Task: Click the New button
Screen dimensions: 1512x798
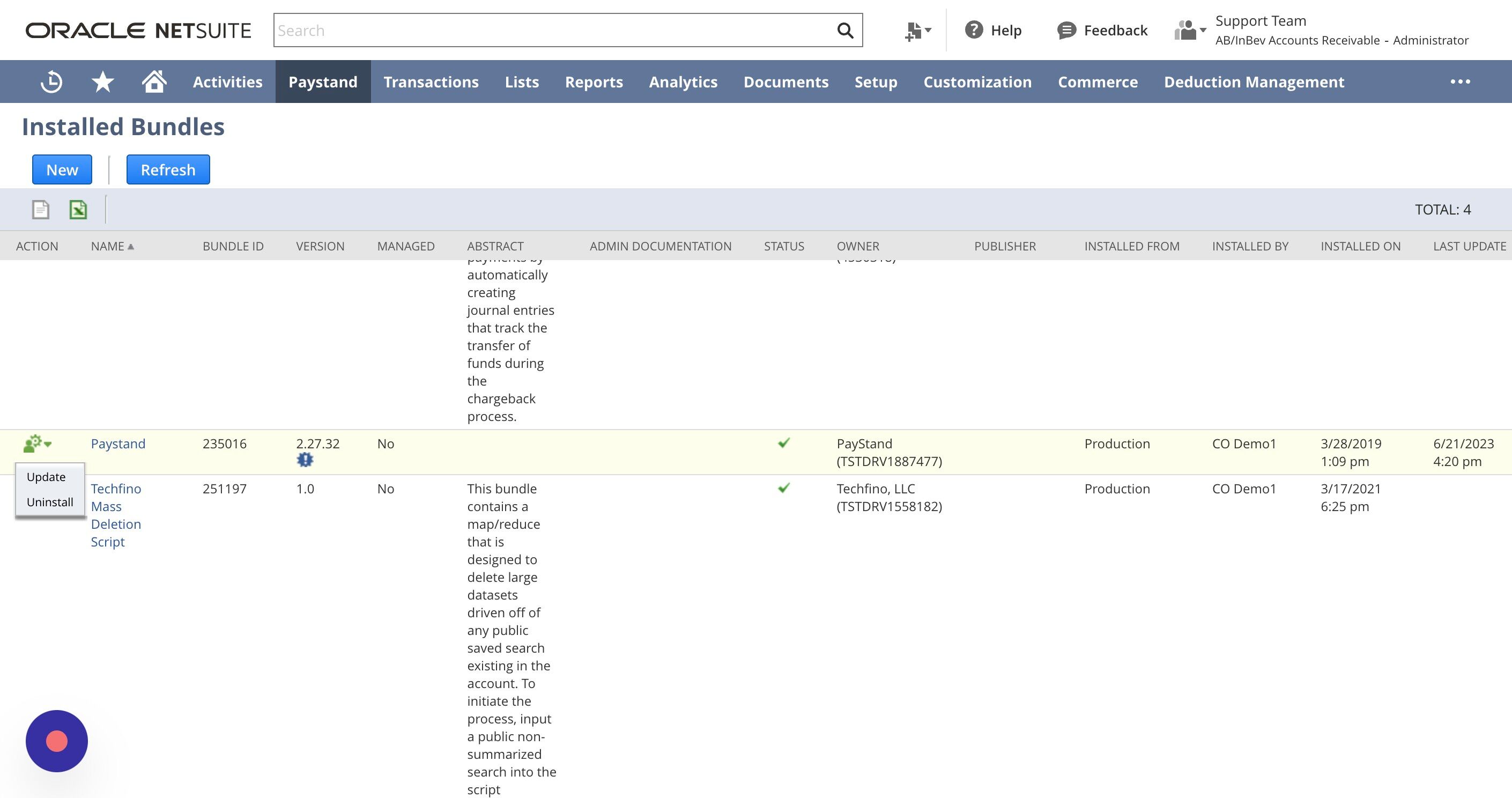Action: click(62, 169)
